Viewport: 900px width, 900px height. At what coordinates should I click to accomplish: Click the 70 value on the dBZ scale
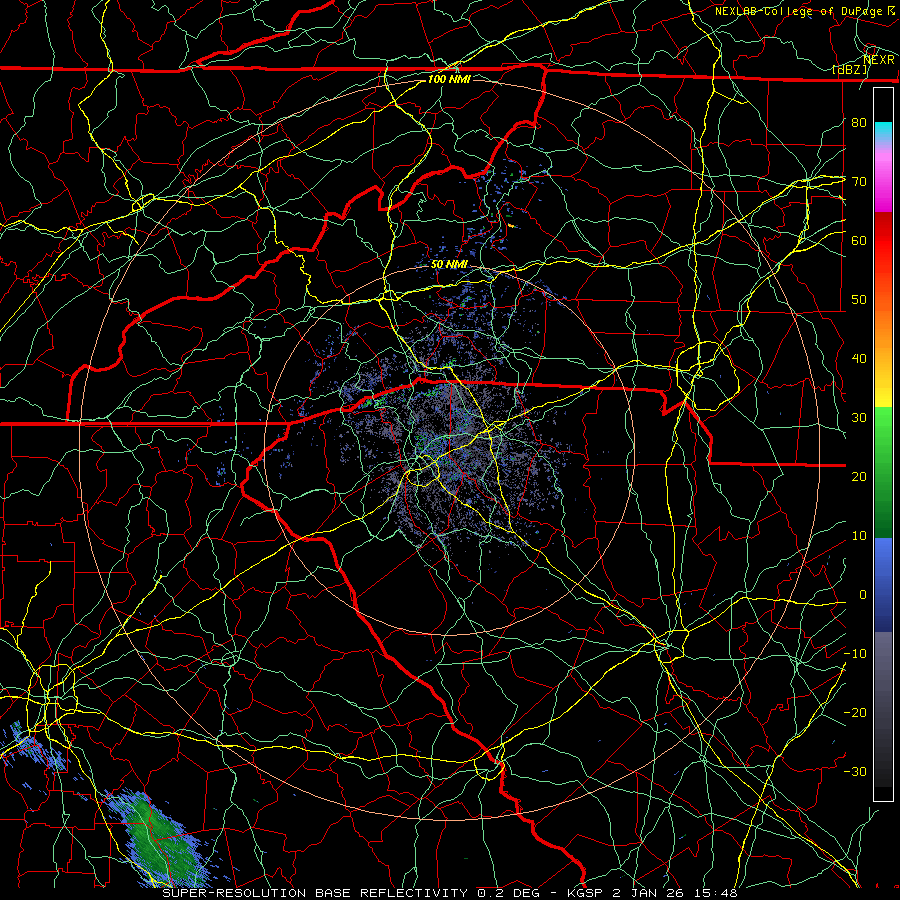(859, 181)
